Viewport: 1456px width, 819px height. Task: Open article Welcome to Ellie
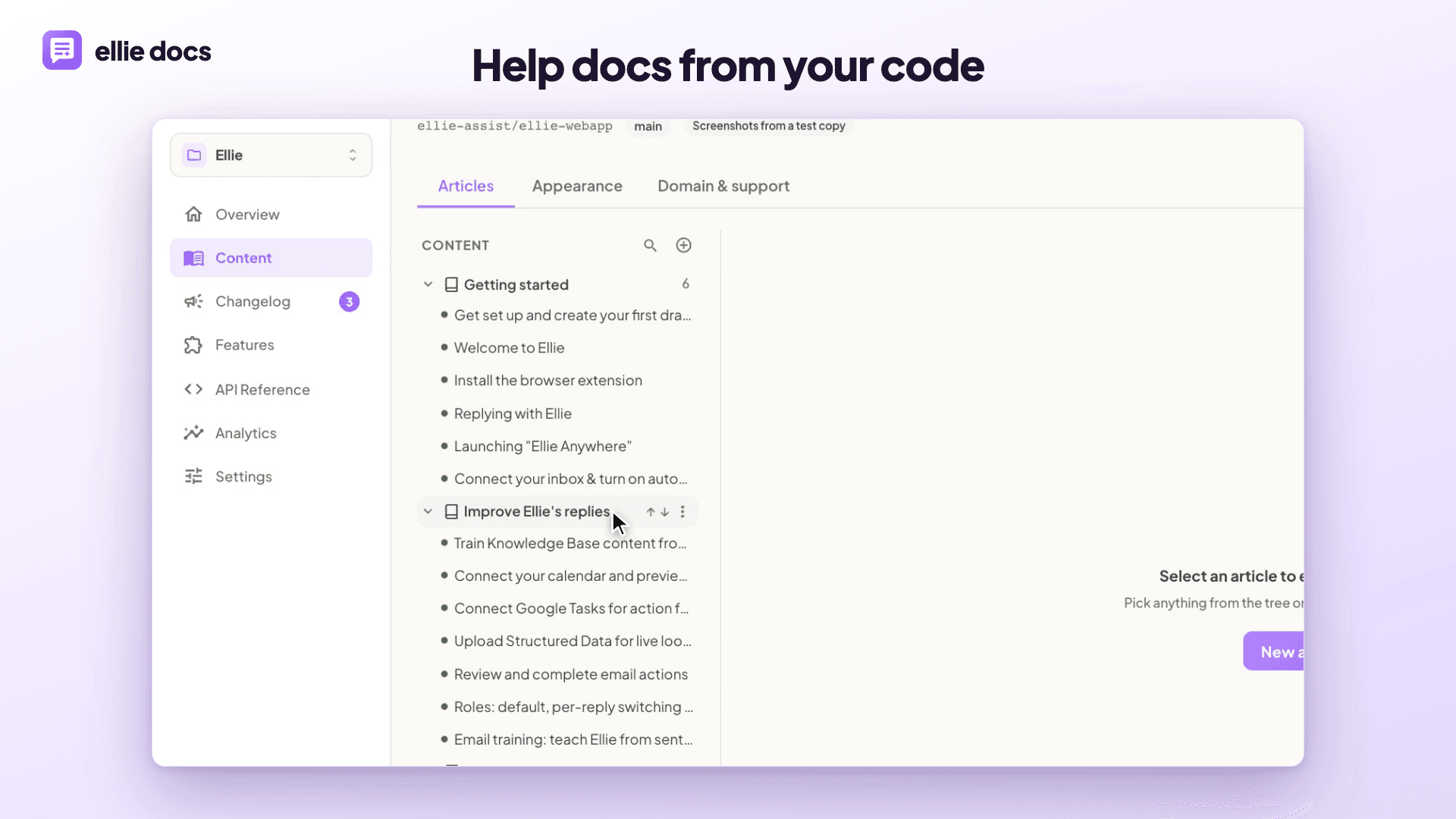pos(509,348)
